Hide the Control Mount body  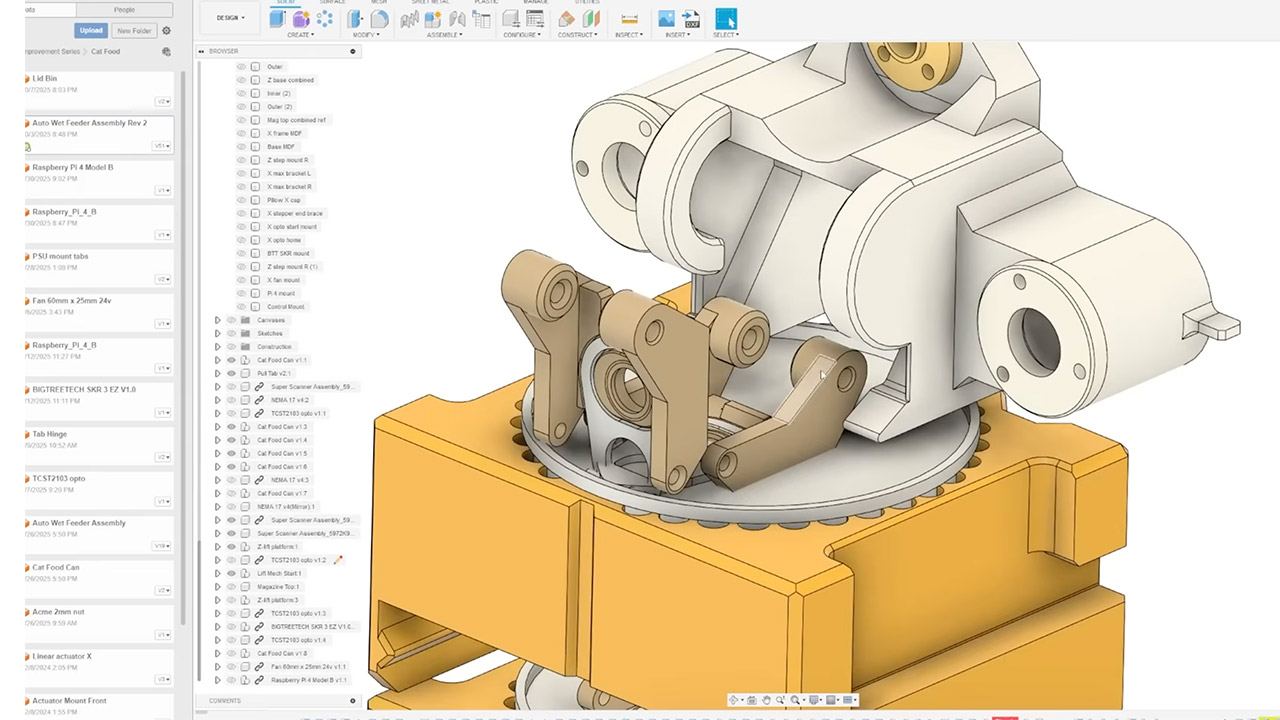241,307
